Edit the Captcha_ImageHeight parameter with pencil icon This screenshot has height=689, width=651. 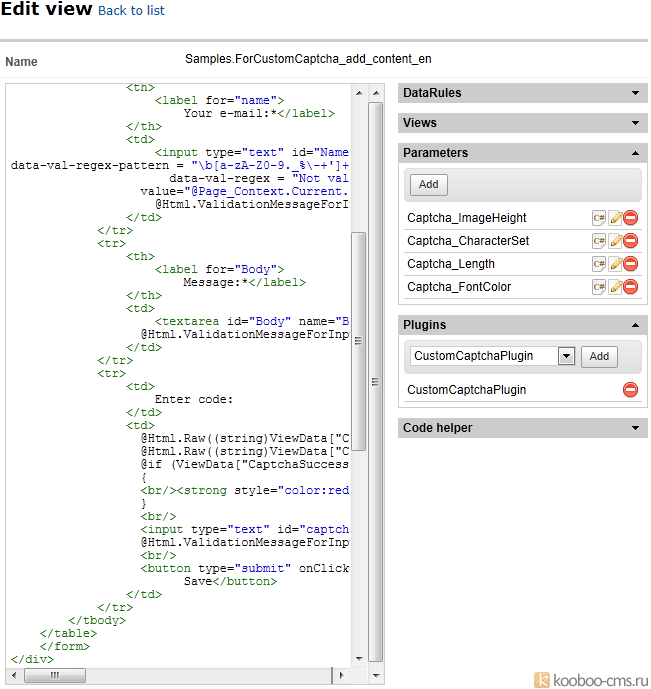[x=615, y=218]
